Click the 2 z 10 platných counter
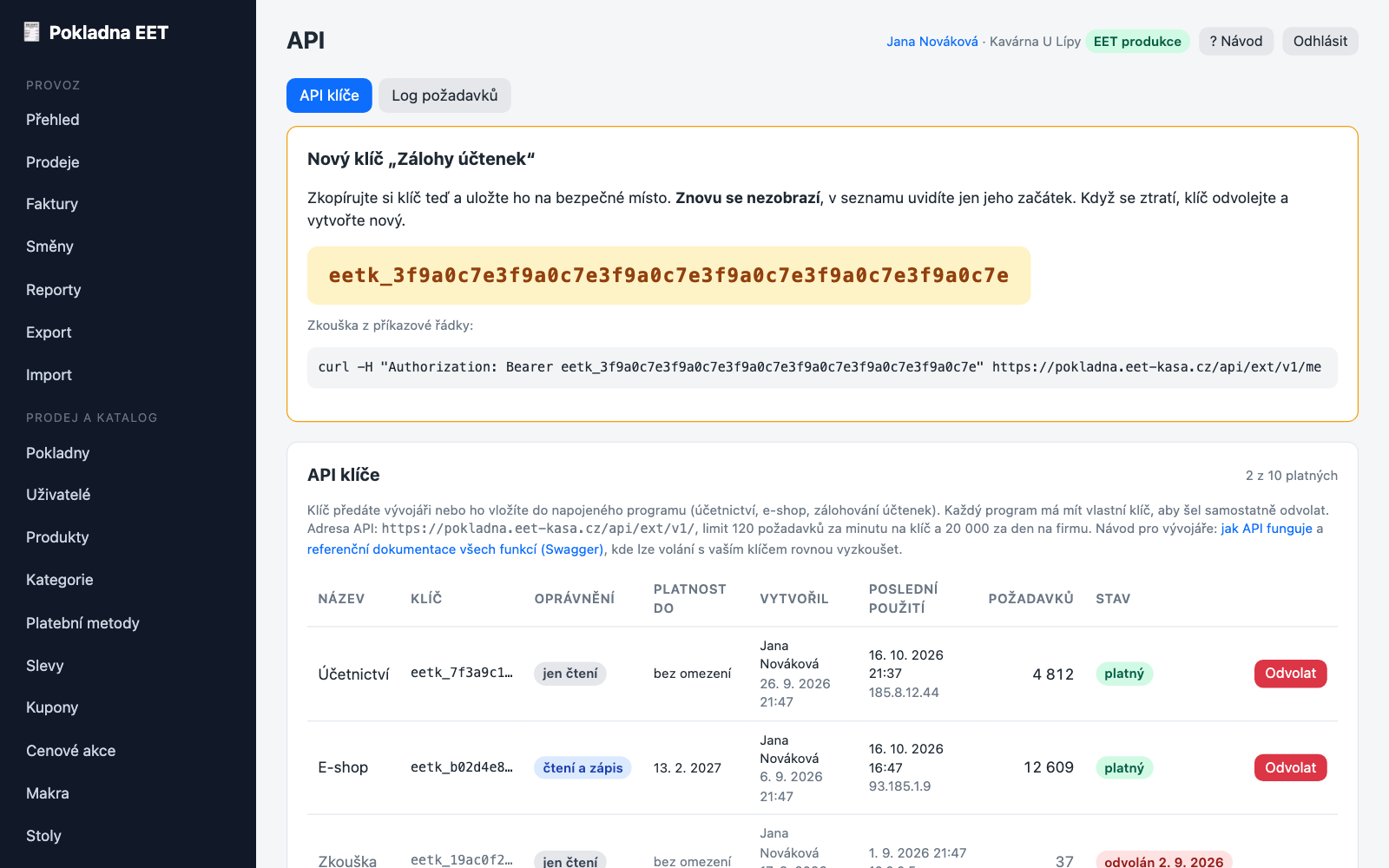 click(1292, 476)
